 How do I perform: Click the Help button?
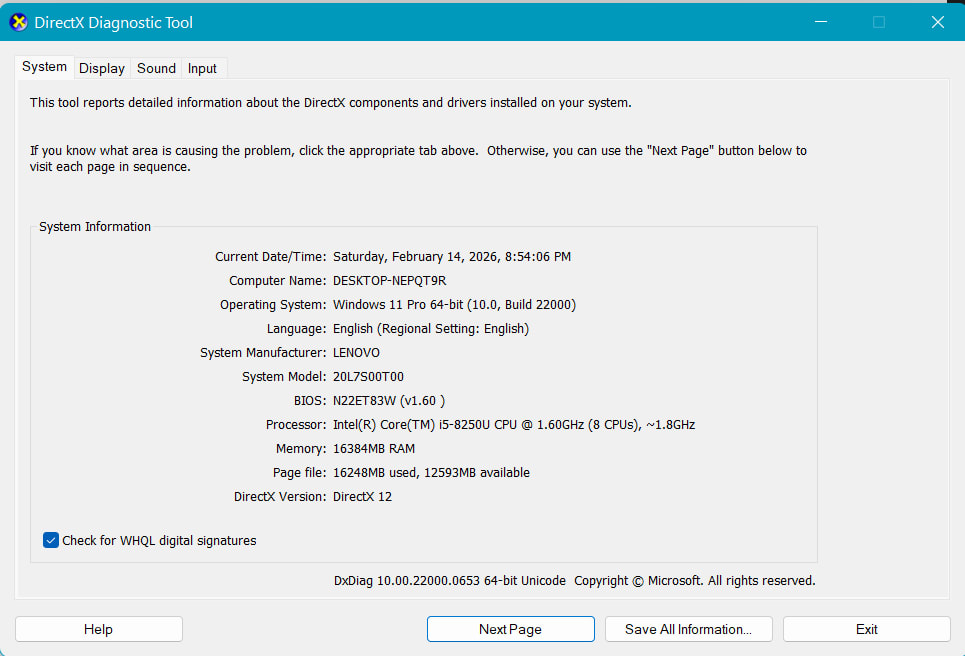pyautogui.click(x=98, y=629)
